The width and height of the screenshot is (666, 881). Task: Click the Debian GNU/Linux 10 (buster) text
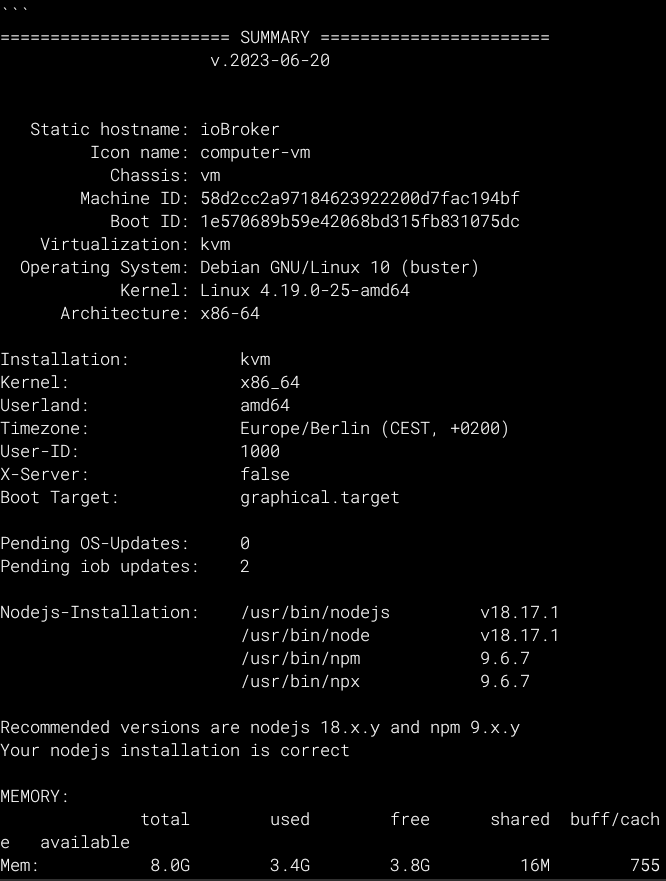click(340, 267)
